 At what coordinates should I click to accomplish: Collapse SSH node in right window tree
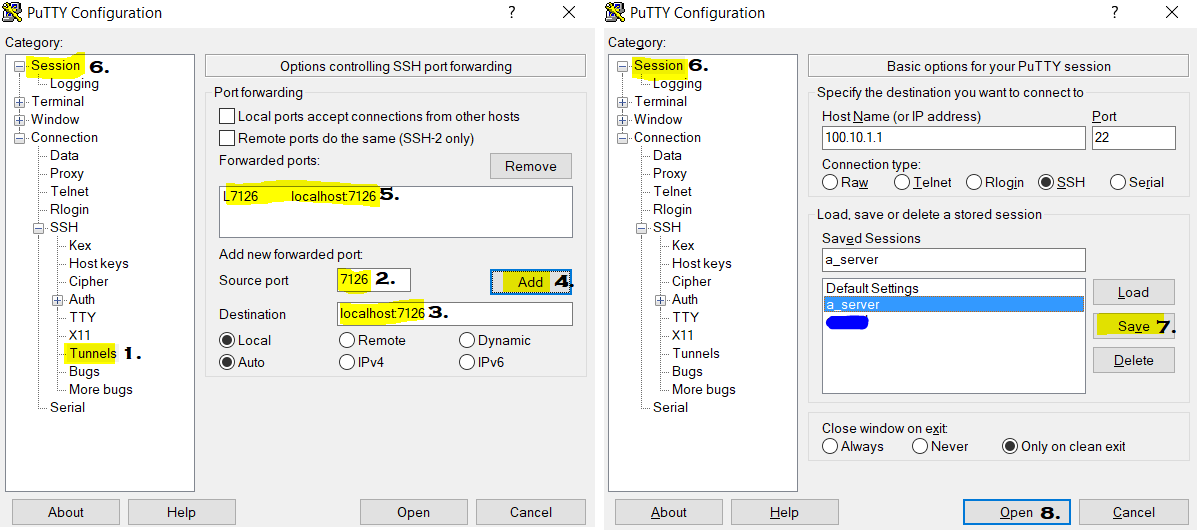[641, 228]
